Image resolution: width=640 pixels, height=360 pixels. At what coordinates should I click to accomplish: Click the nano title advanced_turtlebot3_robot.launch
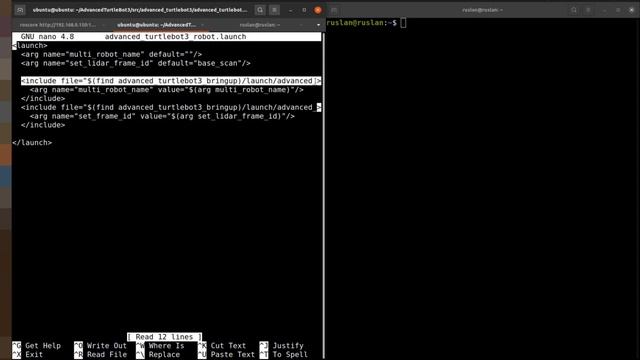coord(176,37)
